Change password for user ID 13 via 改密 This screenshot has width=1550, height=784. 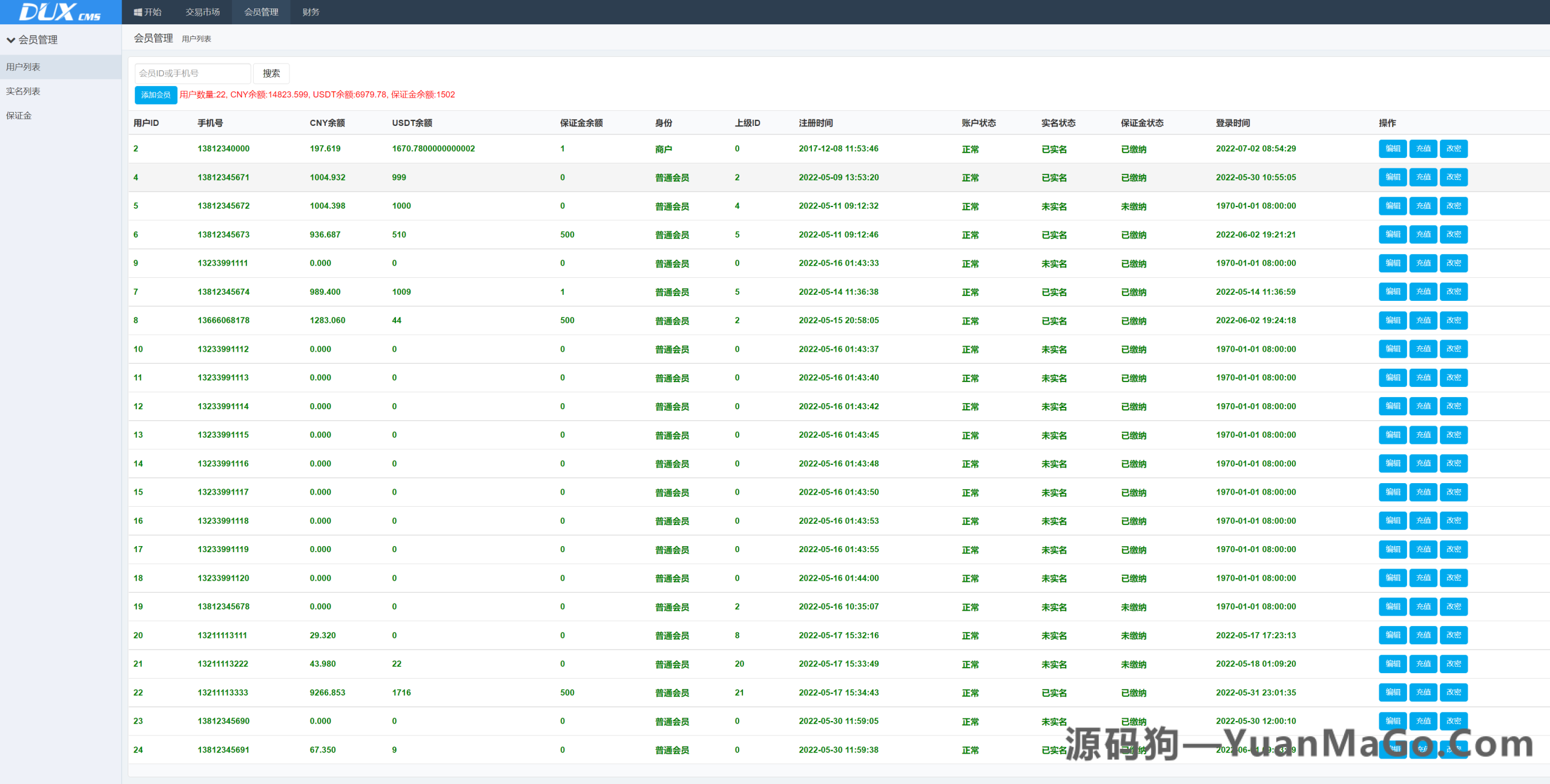point(1453,435)
